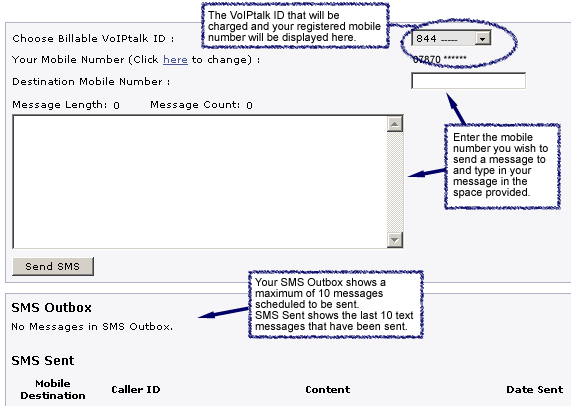Click the 'Choose Billable VoIPtalk ID' label
The image size is (571, 406).
(x=93, y=39)
